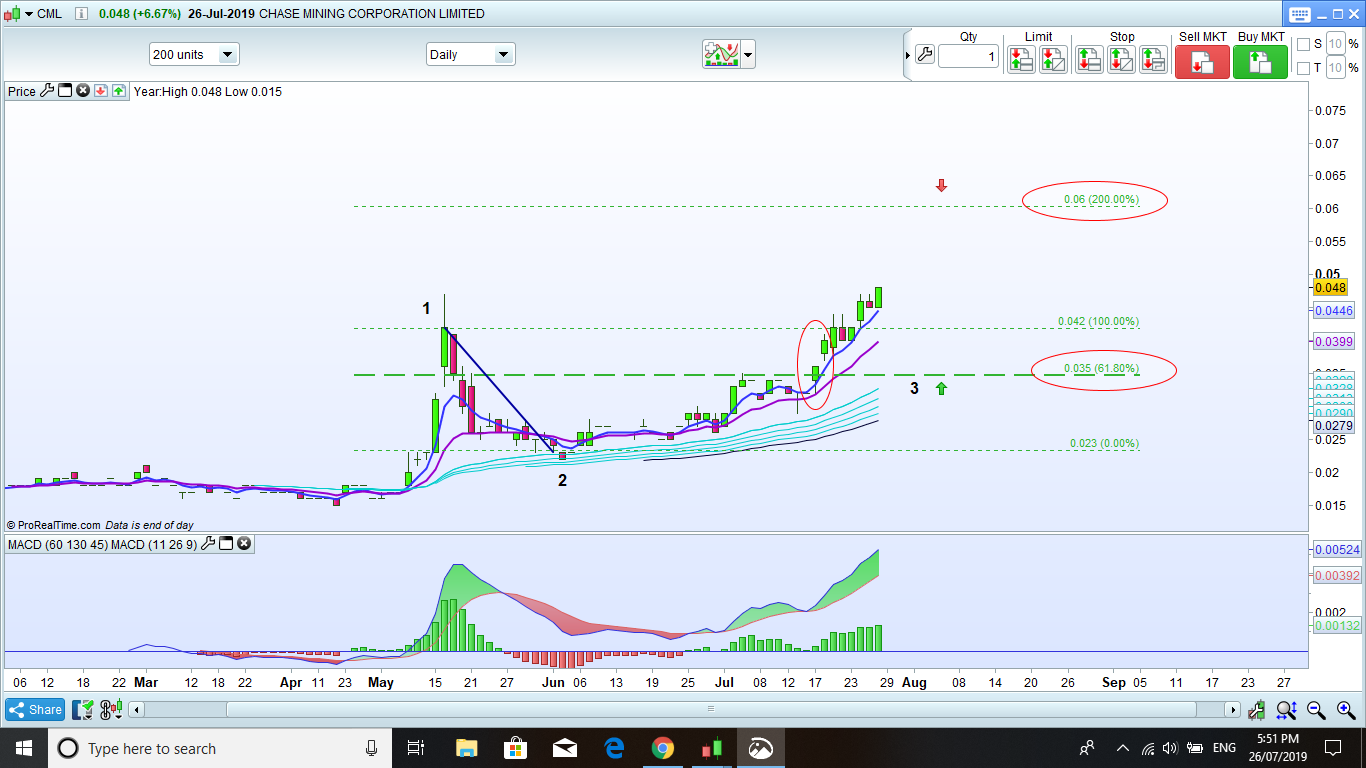Click the chart horizontal scrollbar thumb
The height and width of the screenshot is (768, 1366).
coord(711,710)
